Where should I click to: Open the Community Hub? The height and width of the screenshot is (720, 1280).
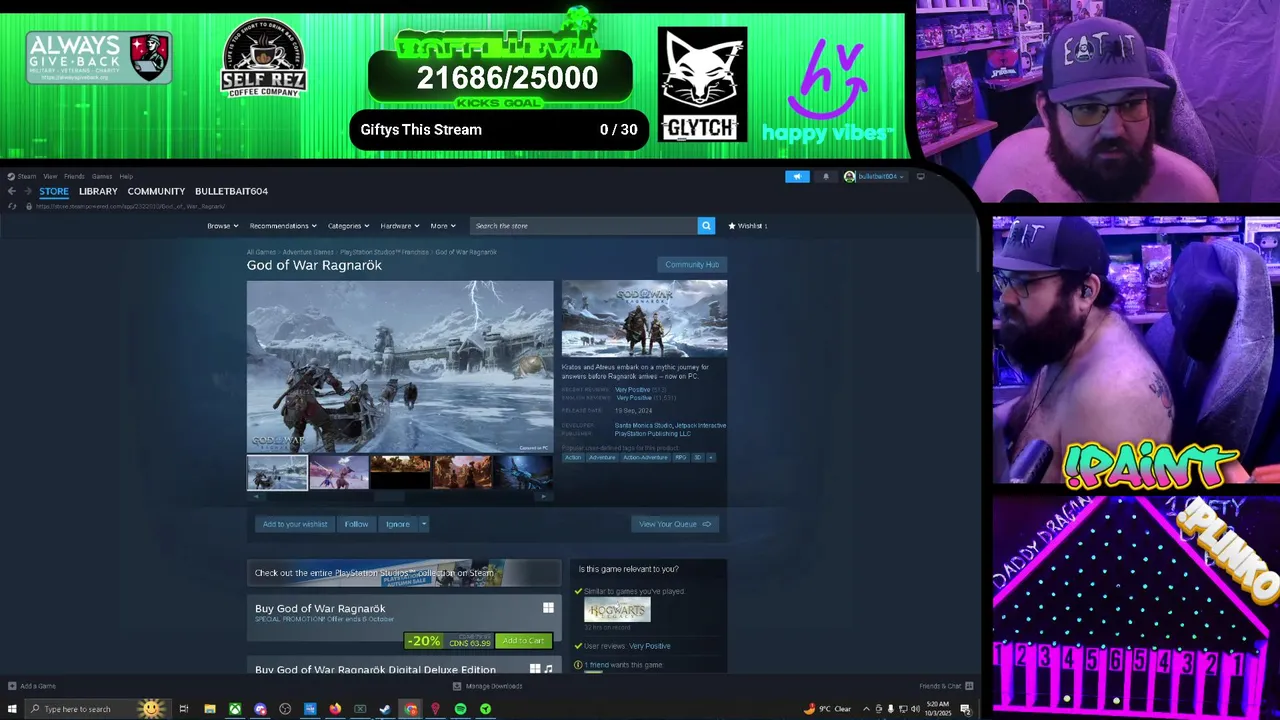point(692,265)
